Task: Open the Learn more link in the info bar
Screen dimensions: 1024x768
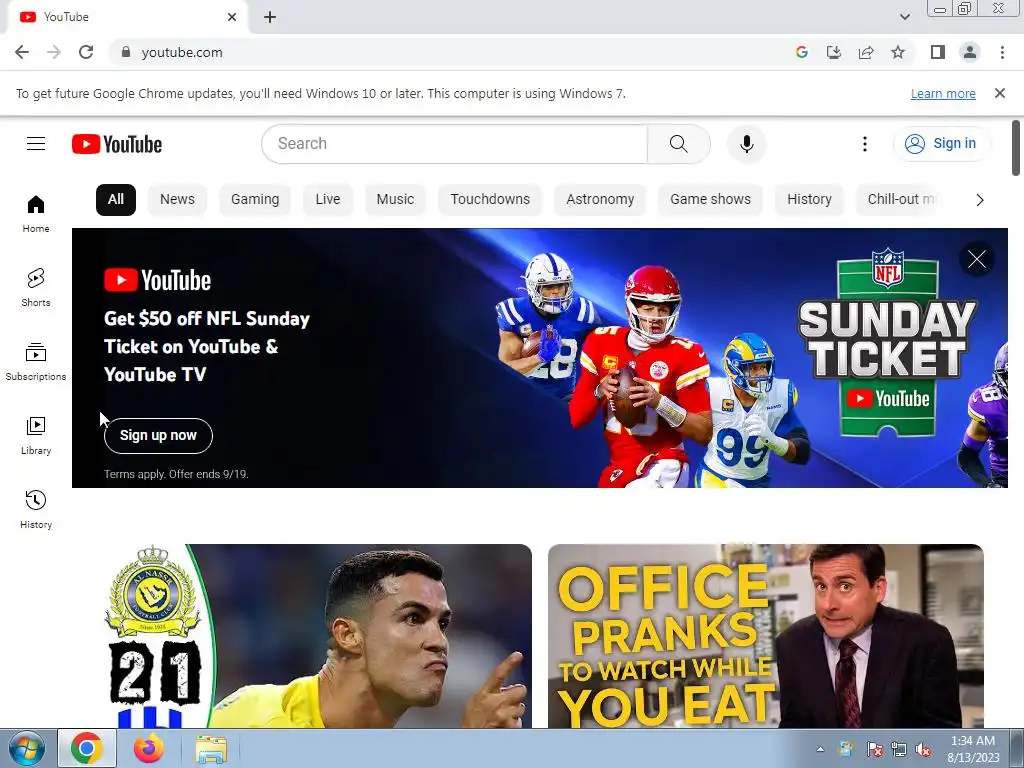Action: 943,94
